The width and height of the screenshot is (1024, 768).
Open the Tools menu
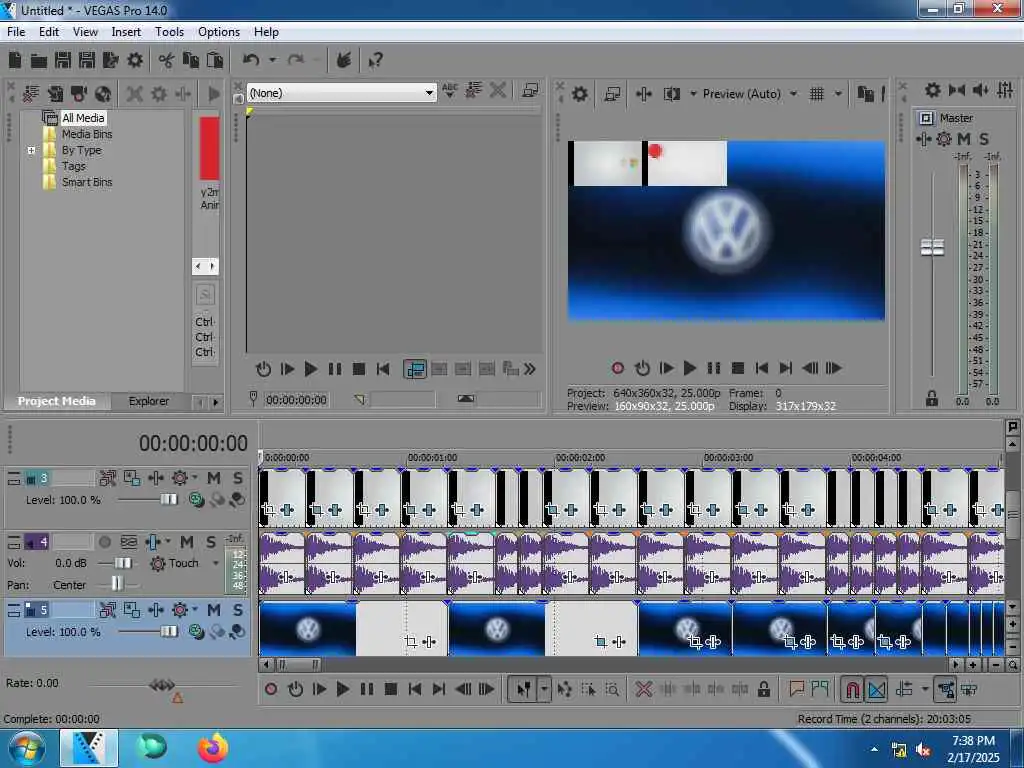(x=169, y=32)
